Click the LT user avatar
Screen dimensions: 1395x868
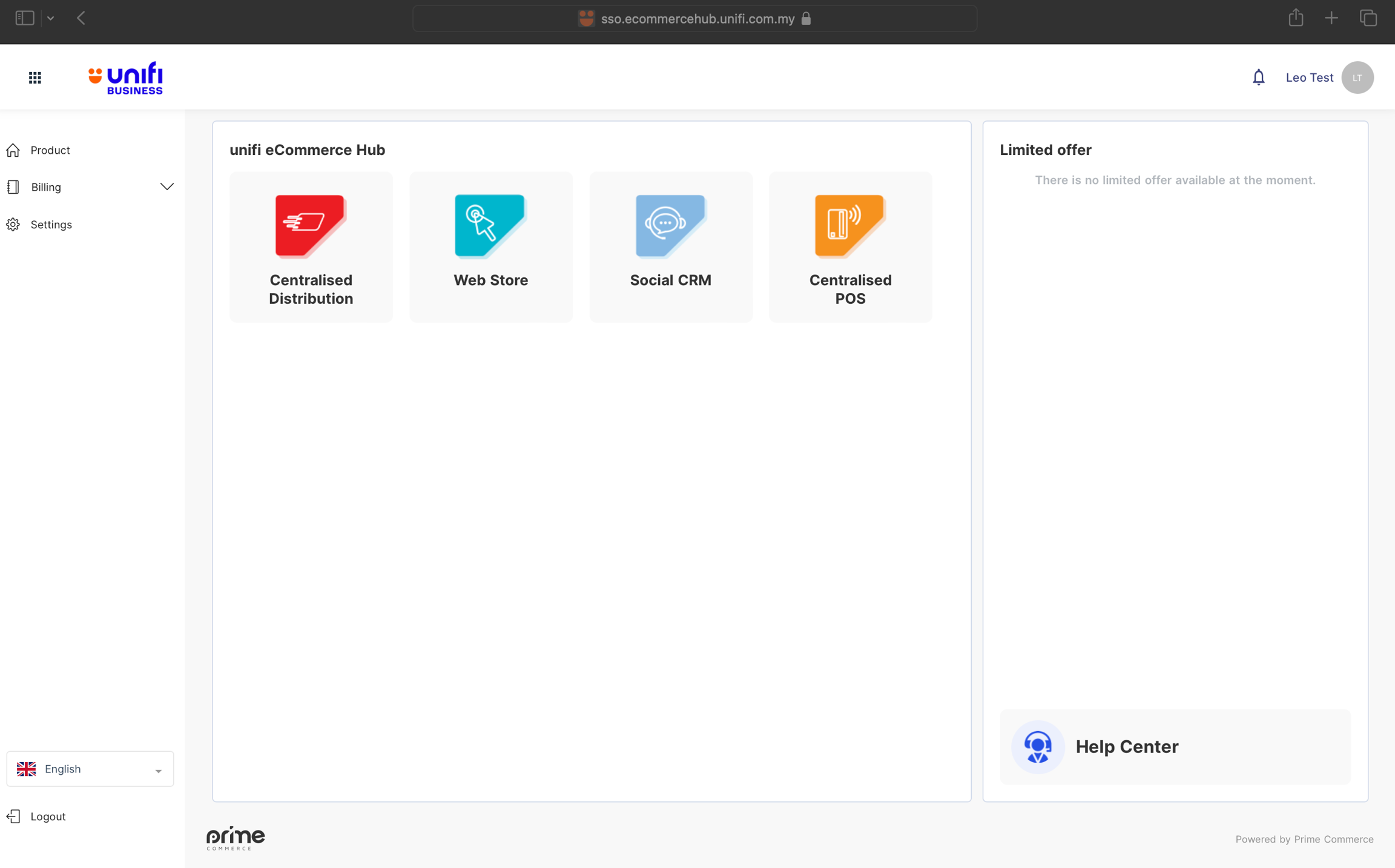pos(1357,77)
